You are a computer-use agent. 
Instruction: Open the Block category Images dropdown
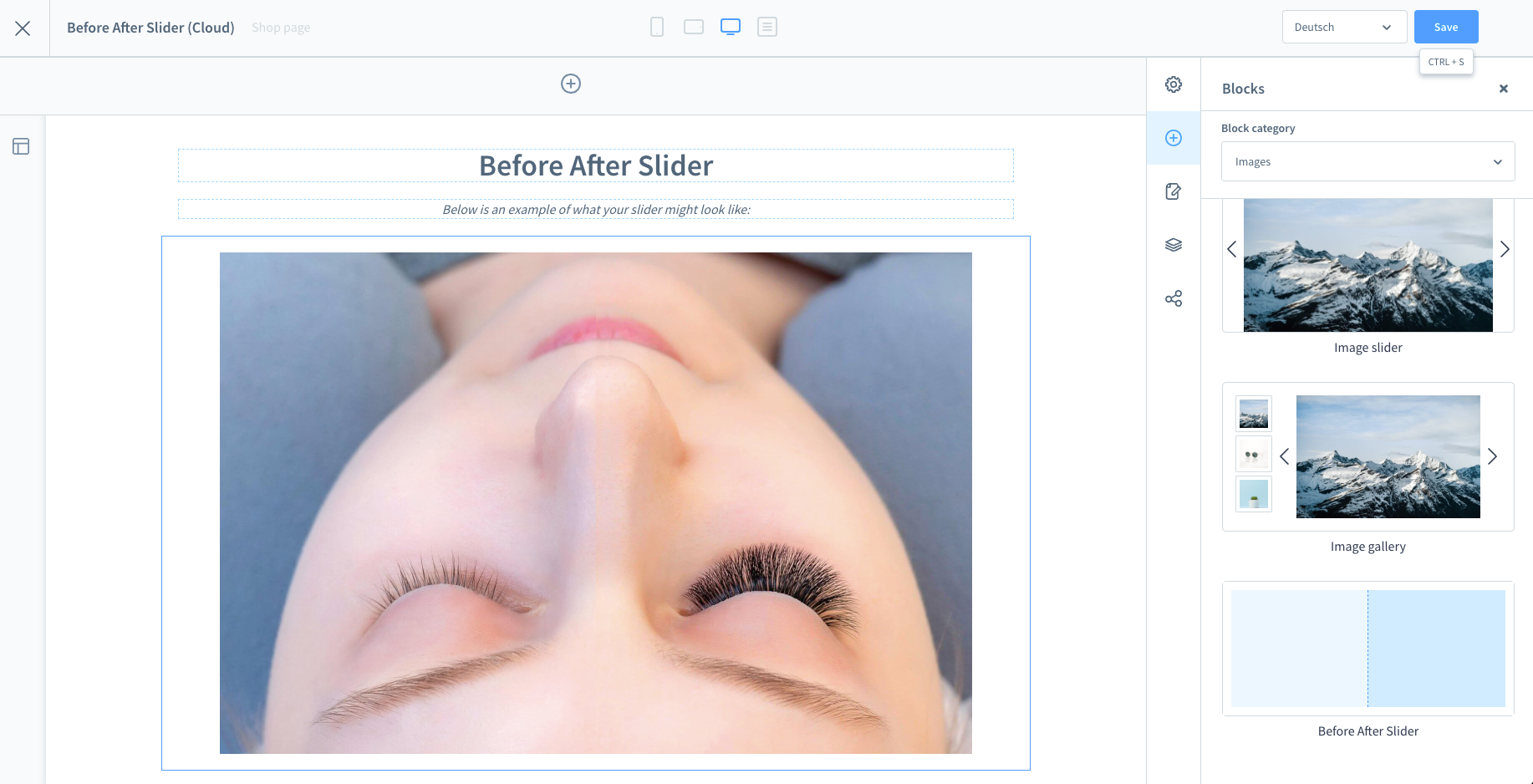pyautogui.click(x=1368, y=161)
